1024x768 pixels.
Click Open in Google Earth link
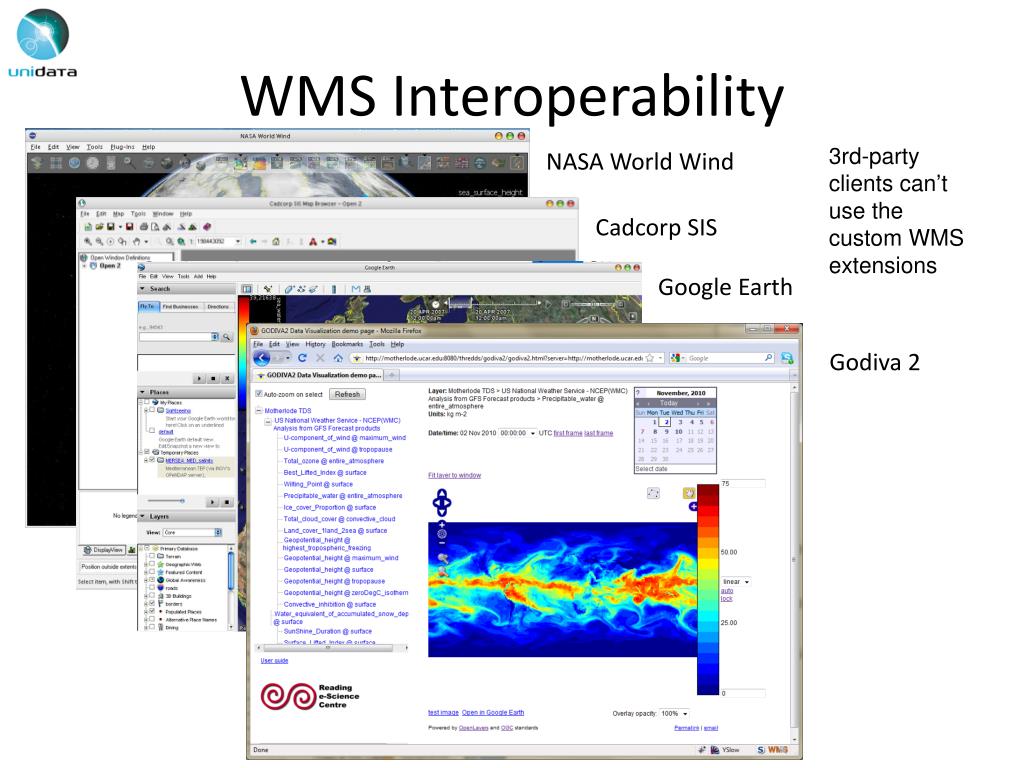[492, 712]
